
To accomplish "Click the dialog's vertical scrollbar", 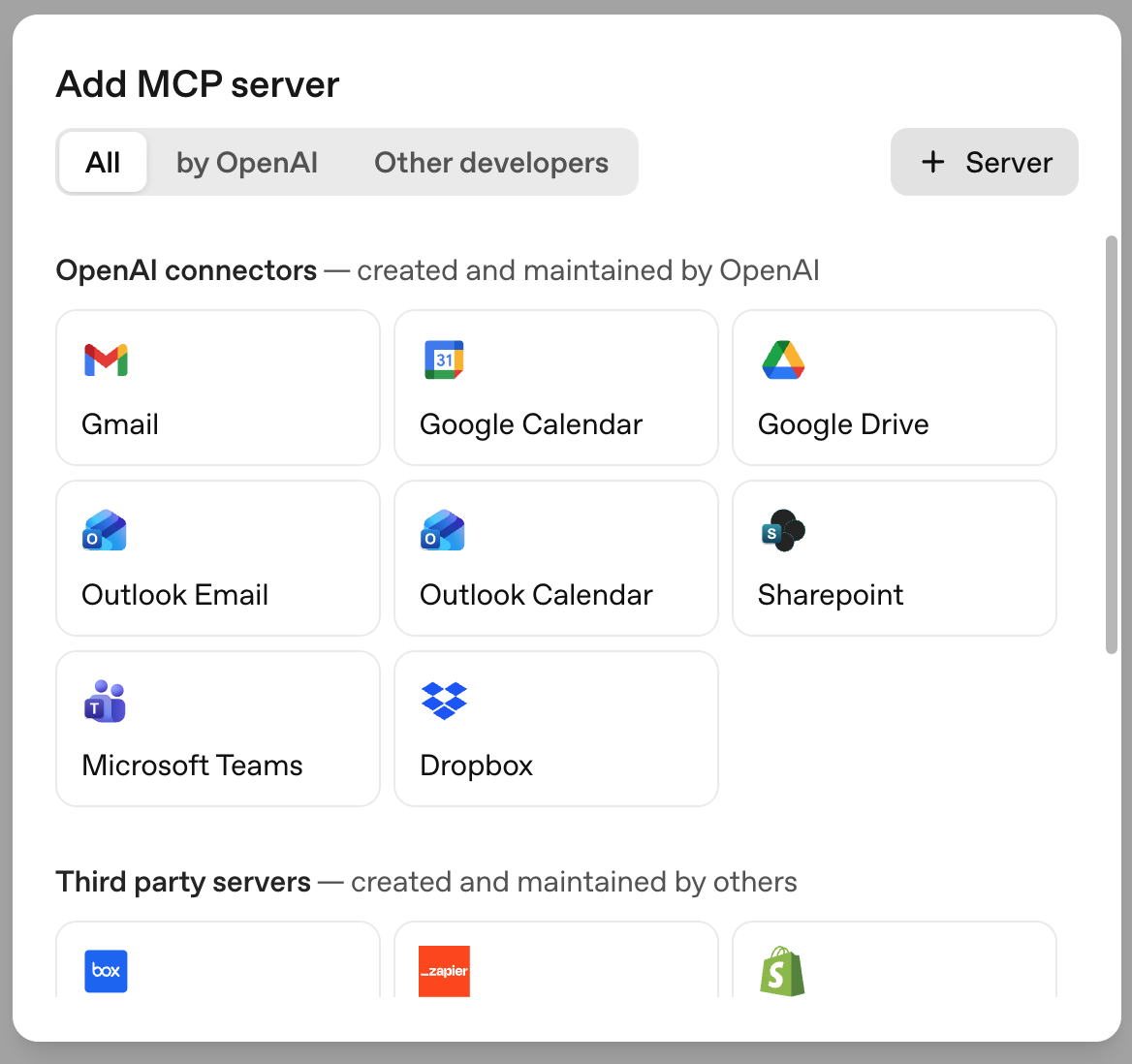I will click(x=1112, y=444).
